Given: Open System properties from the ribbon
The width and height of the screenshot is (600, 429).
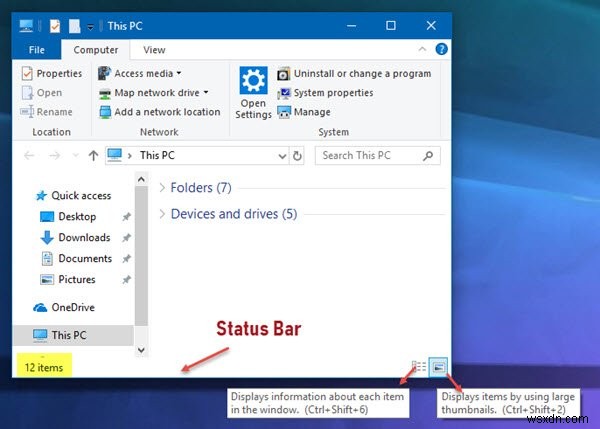Looking at the screenshot, I should pos(325,93).
